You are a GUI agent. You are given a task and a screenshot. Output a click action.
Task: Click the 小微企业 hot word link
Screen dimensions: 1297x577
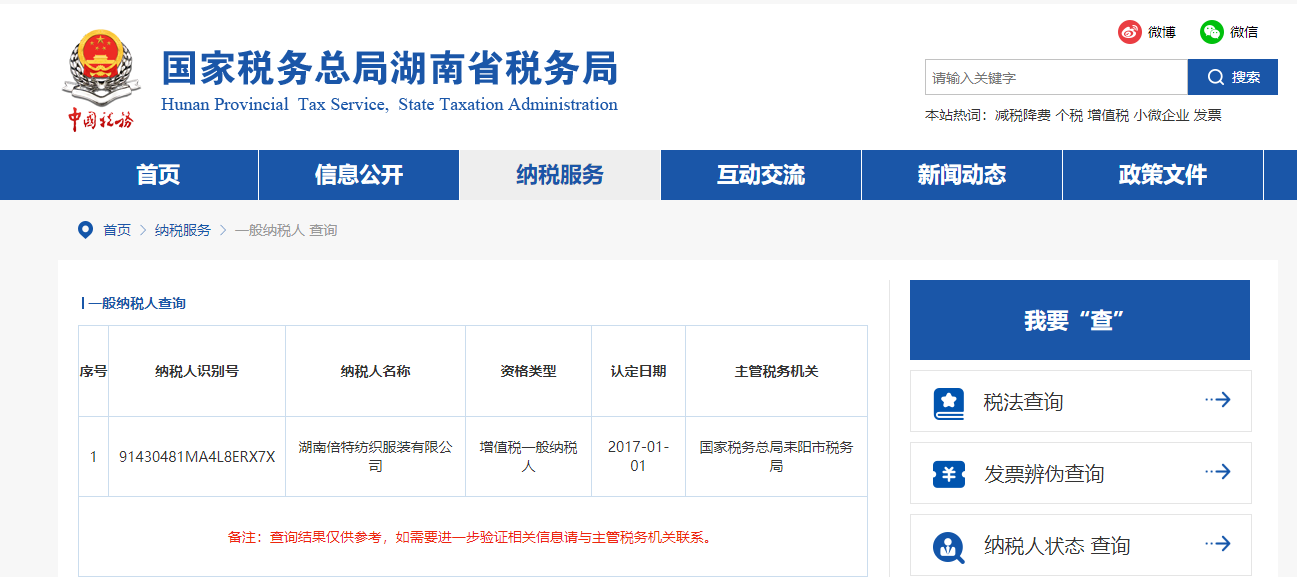(x=1161, y=115)
